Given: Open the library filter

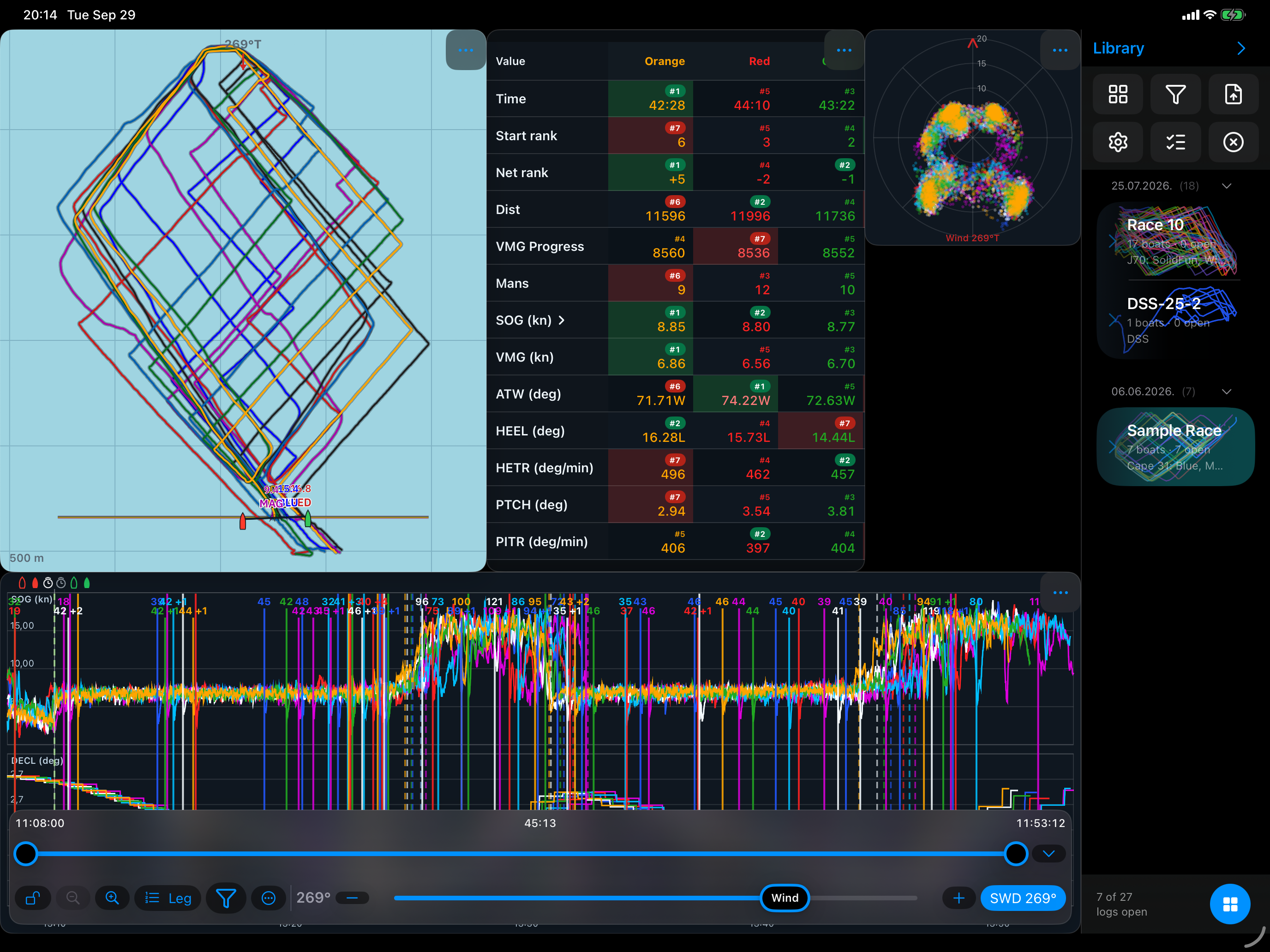Looking at the screenshot, I should click(1175, 94).
